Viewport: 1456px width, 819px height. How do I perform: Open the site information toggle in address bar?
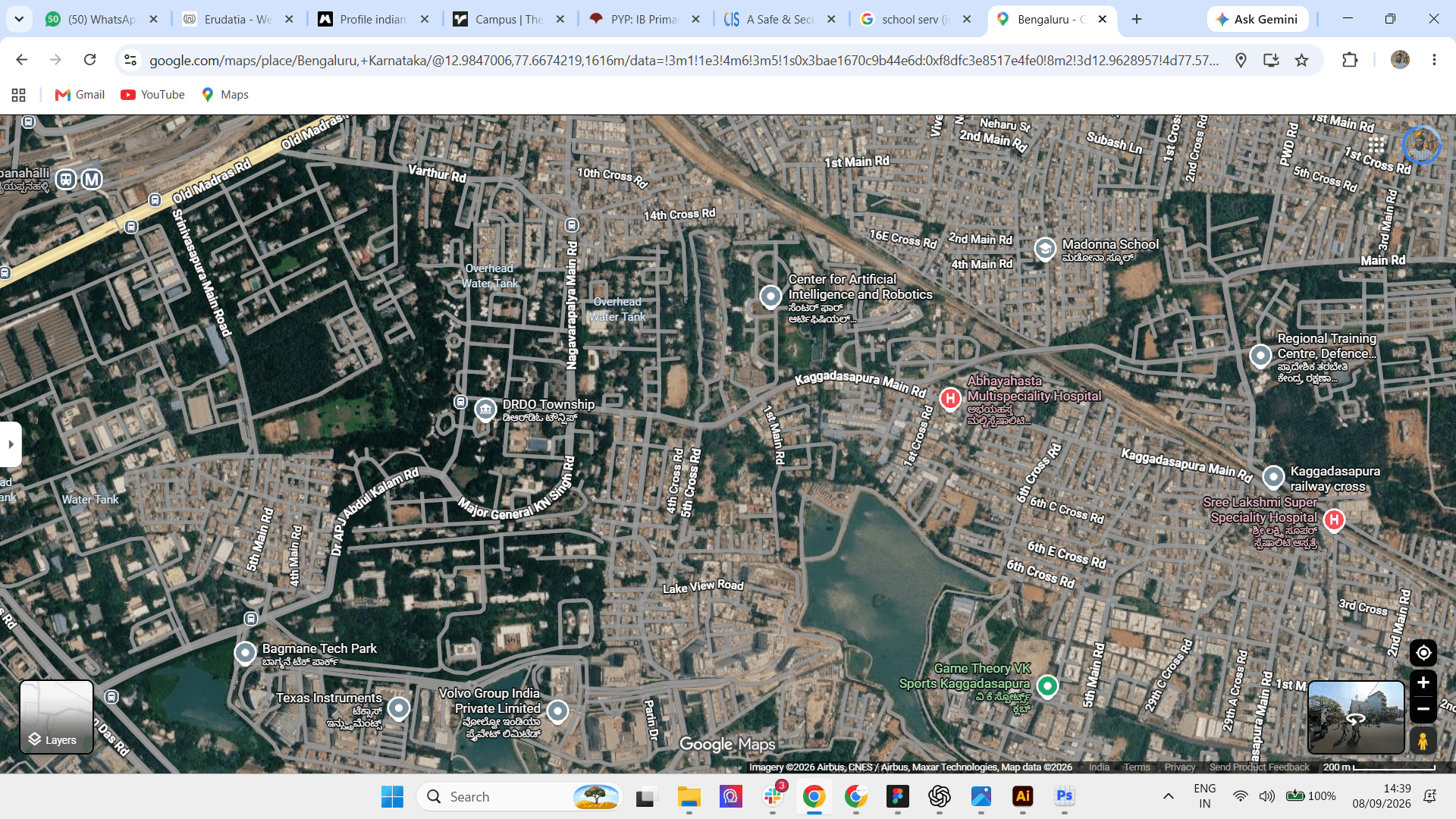point(130,60)
